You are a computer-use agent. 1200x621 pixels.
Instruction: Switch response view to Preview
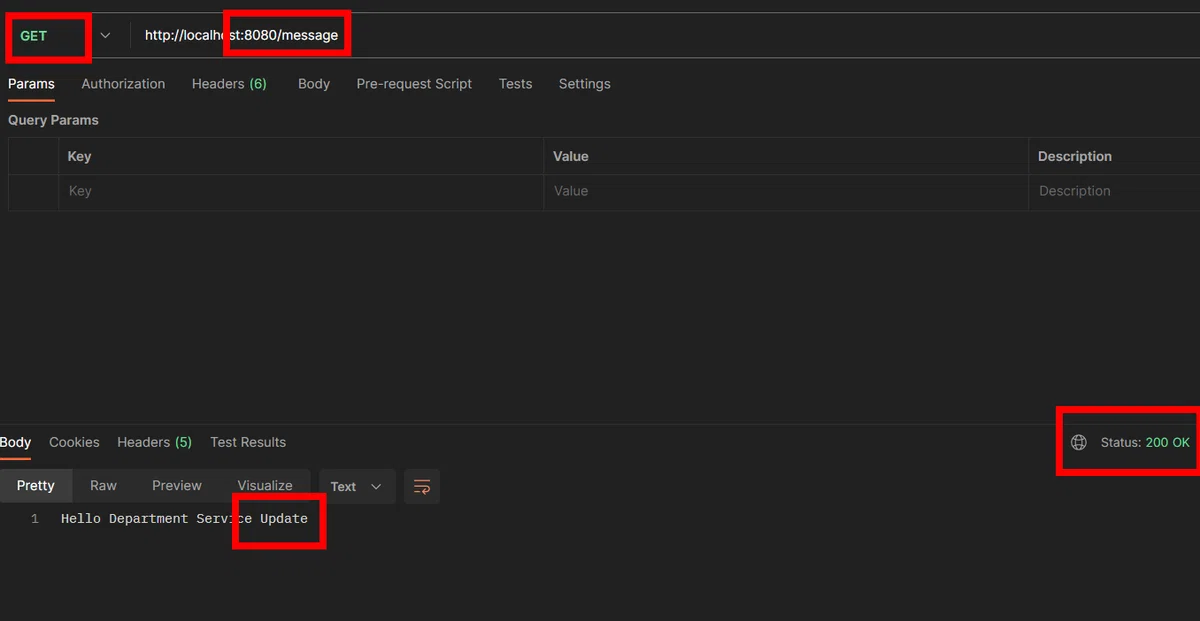point(177,485)
